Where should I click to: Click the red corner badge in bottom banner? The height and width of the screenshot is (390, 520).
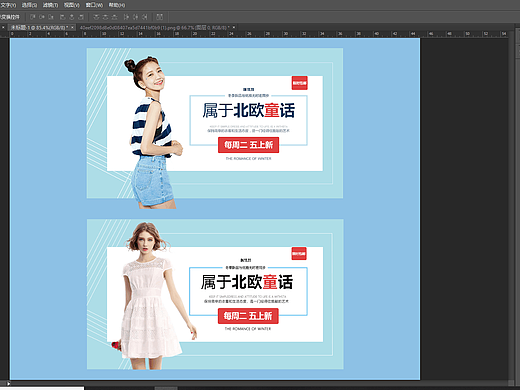tap(299, 254)
